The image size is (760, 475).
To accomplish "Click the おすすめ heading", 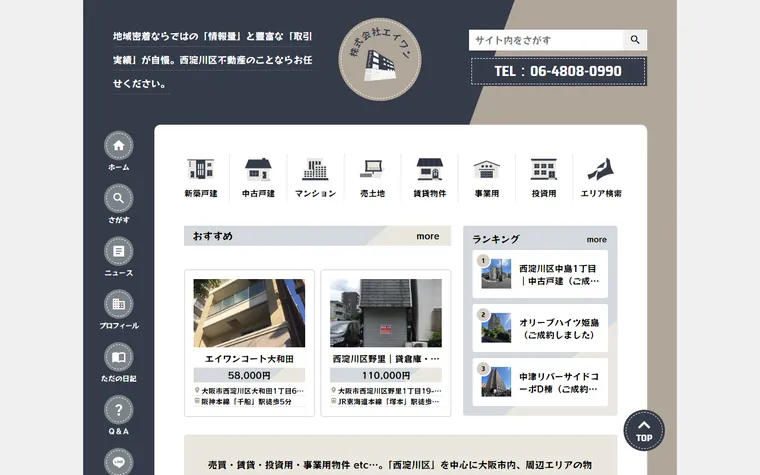I will coord(213,236).
